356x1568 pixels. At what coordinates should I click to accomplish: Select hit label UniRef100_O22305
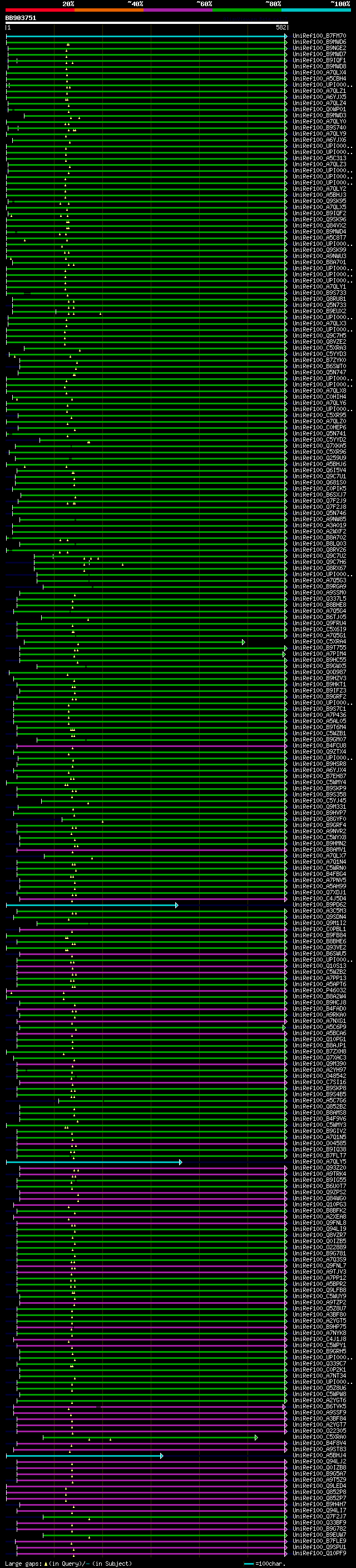click(319, 1431)
